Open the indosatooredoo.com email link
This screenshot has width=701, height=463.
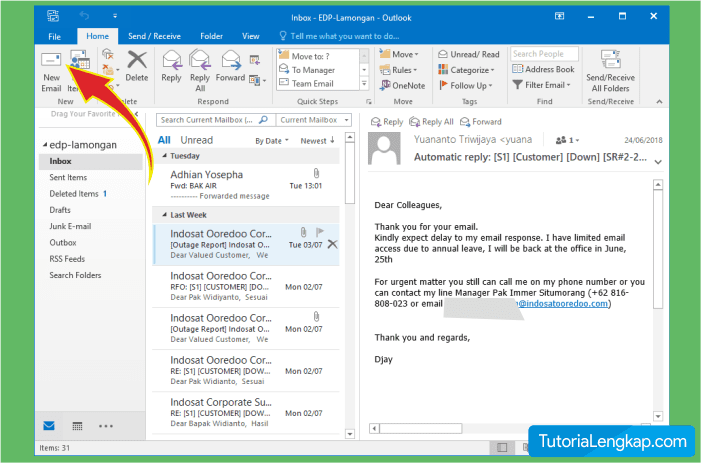(563, 303)
